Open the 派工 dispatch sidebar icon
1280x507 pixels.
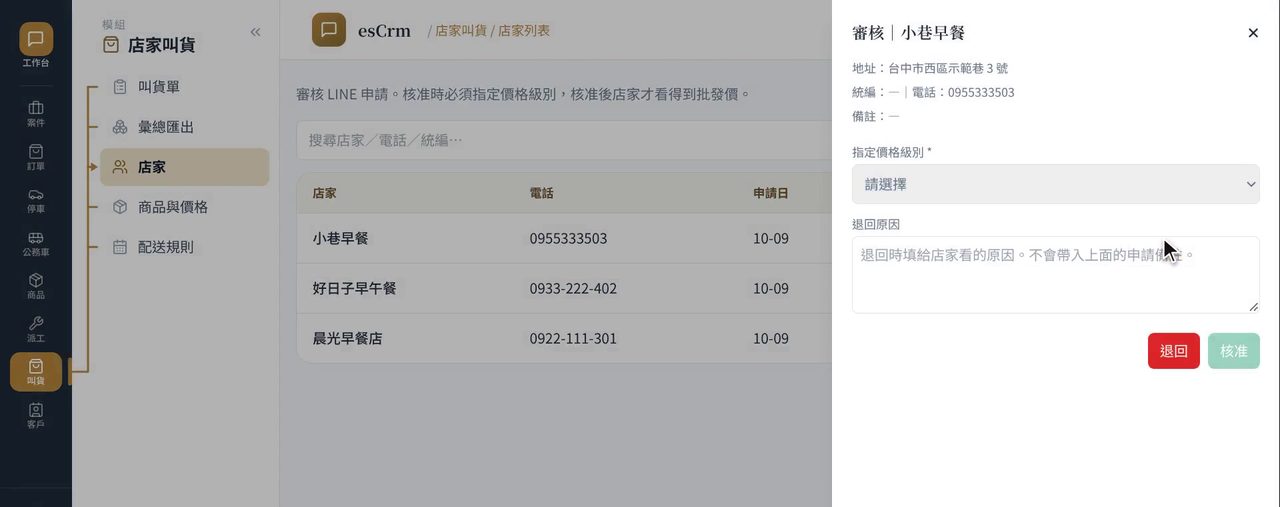point(36,329)
